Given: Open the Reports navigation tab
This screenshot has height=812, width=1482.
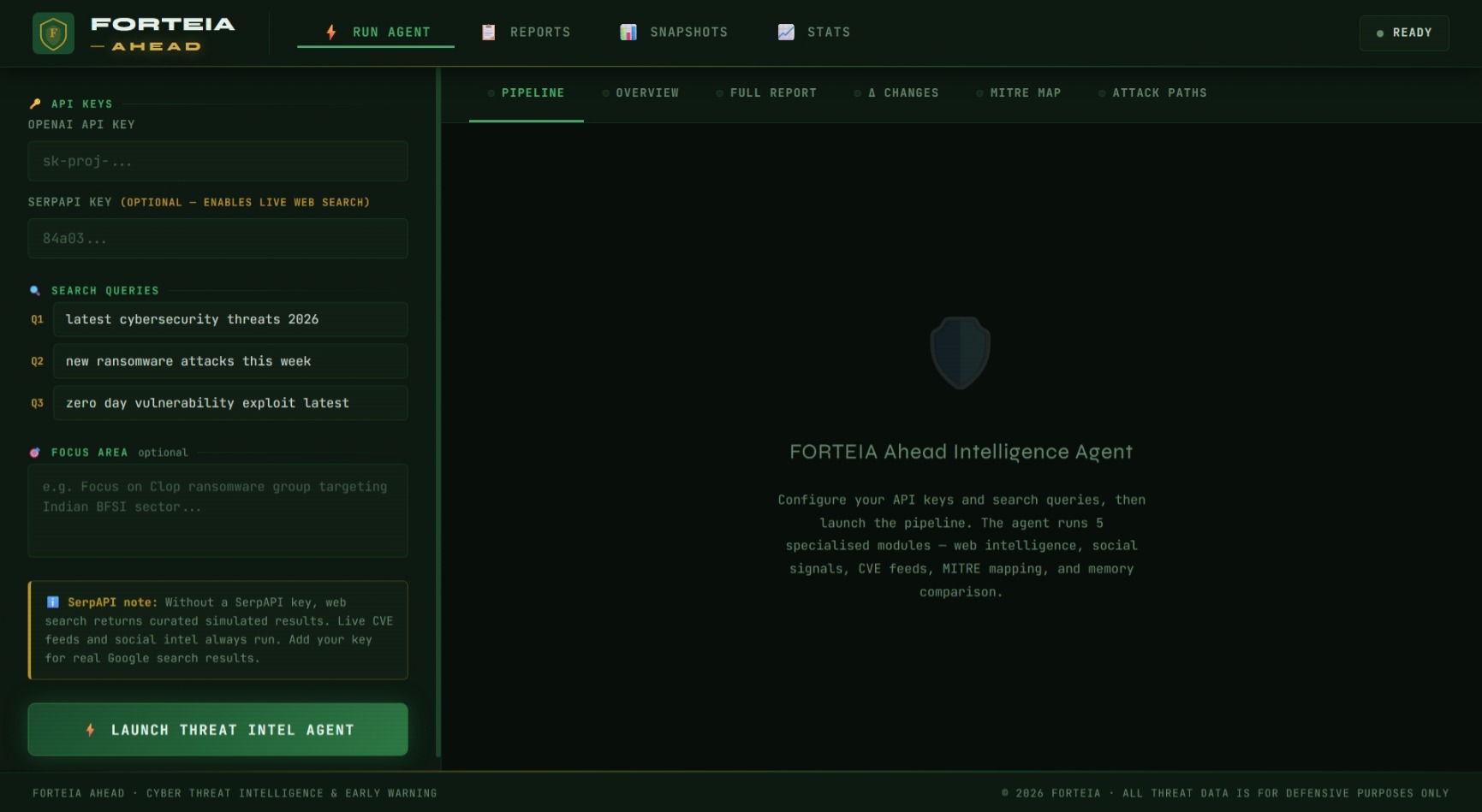Looking at the screenshot, I should pos(526,33).
